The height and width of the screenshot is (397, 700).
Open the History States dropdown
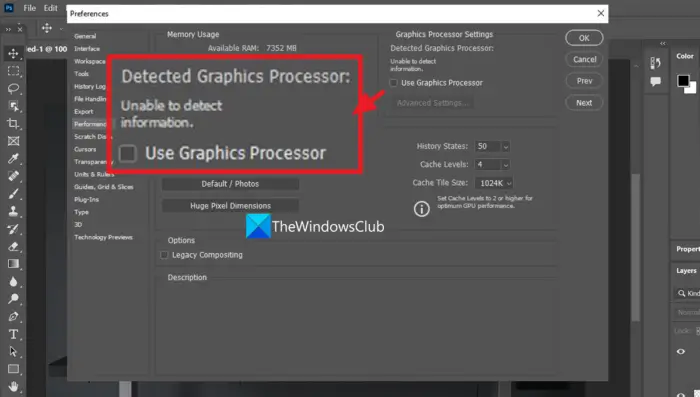point(492,146)
